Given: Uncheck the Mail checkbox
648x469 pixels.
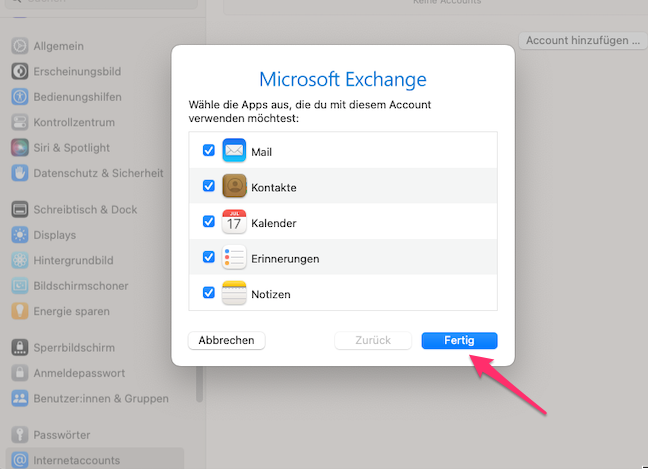Looking at the screenshot, I should pyautogui.click(x=209, y=151).
